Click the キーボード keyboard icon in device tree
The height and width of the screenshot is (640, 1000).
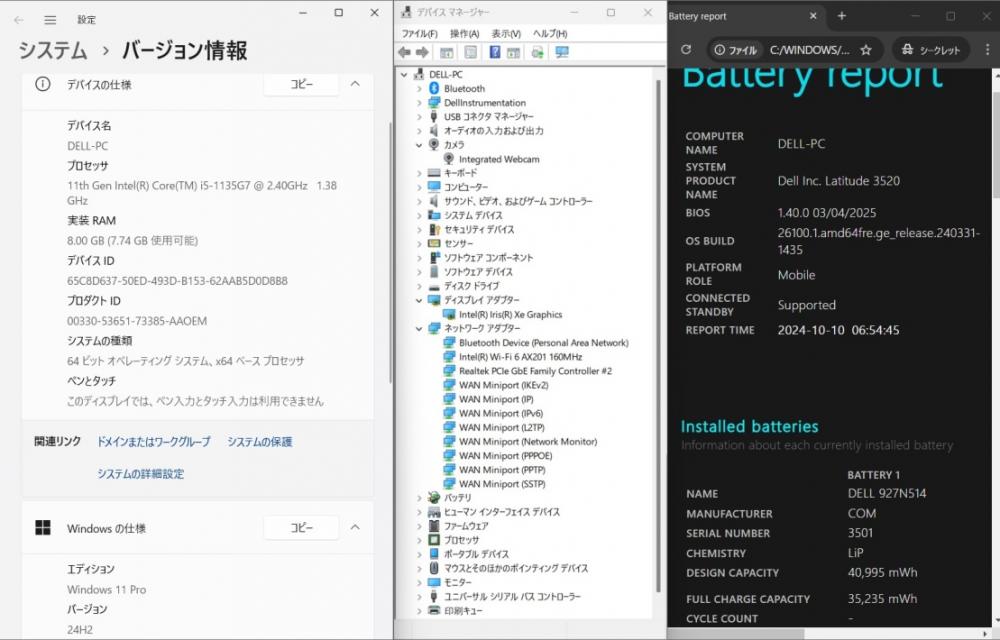[434, 173]
